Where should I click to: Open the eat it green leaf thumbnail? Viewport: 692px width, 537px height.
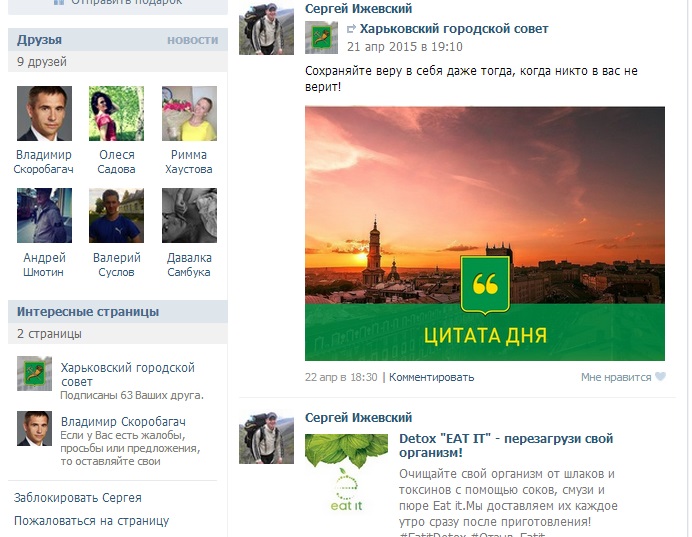(x=346, y=473)
